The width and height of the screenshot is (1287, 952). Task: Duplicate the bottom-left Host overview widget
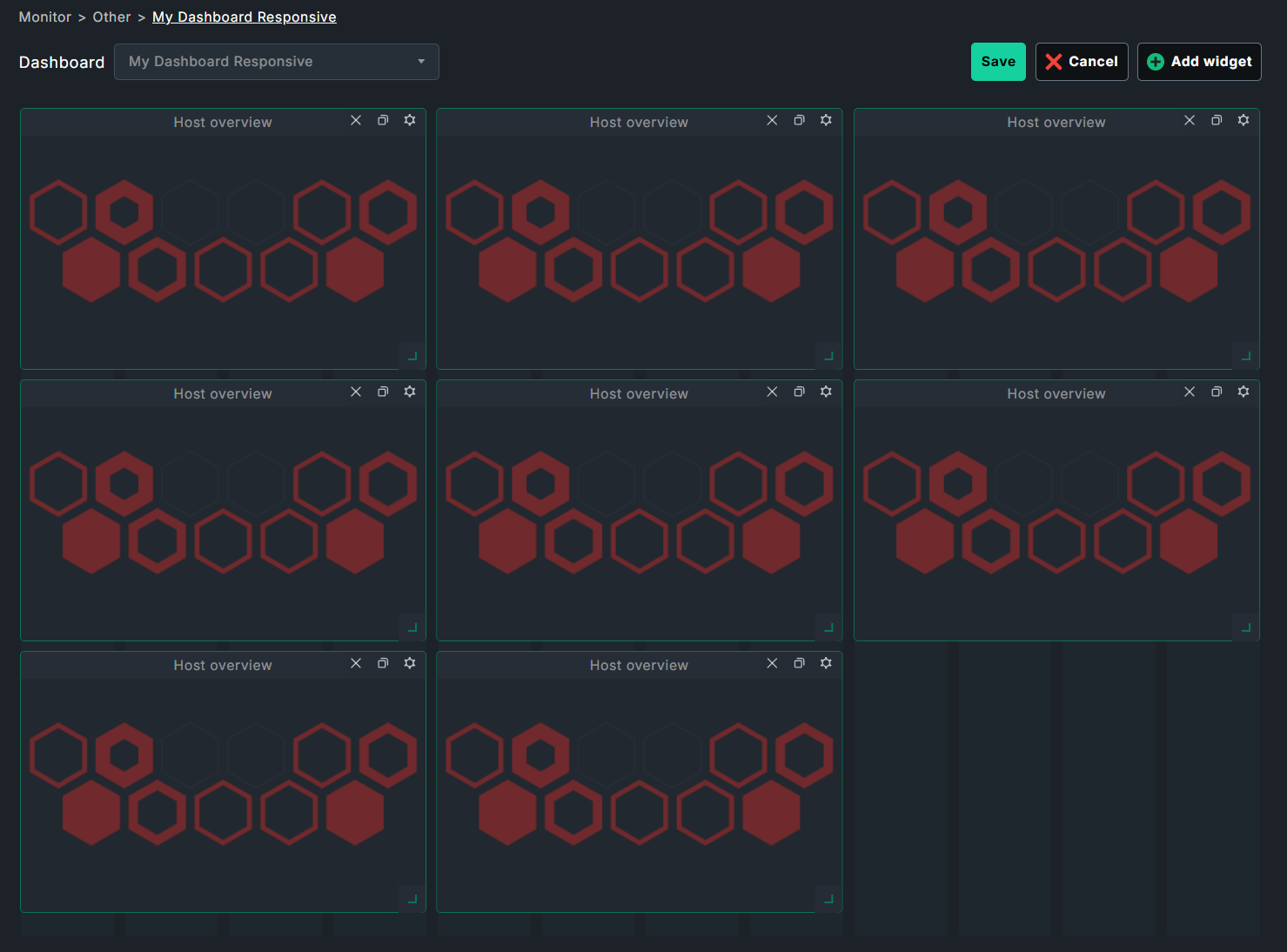(x=383, y=663)
